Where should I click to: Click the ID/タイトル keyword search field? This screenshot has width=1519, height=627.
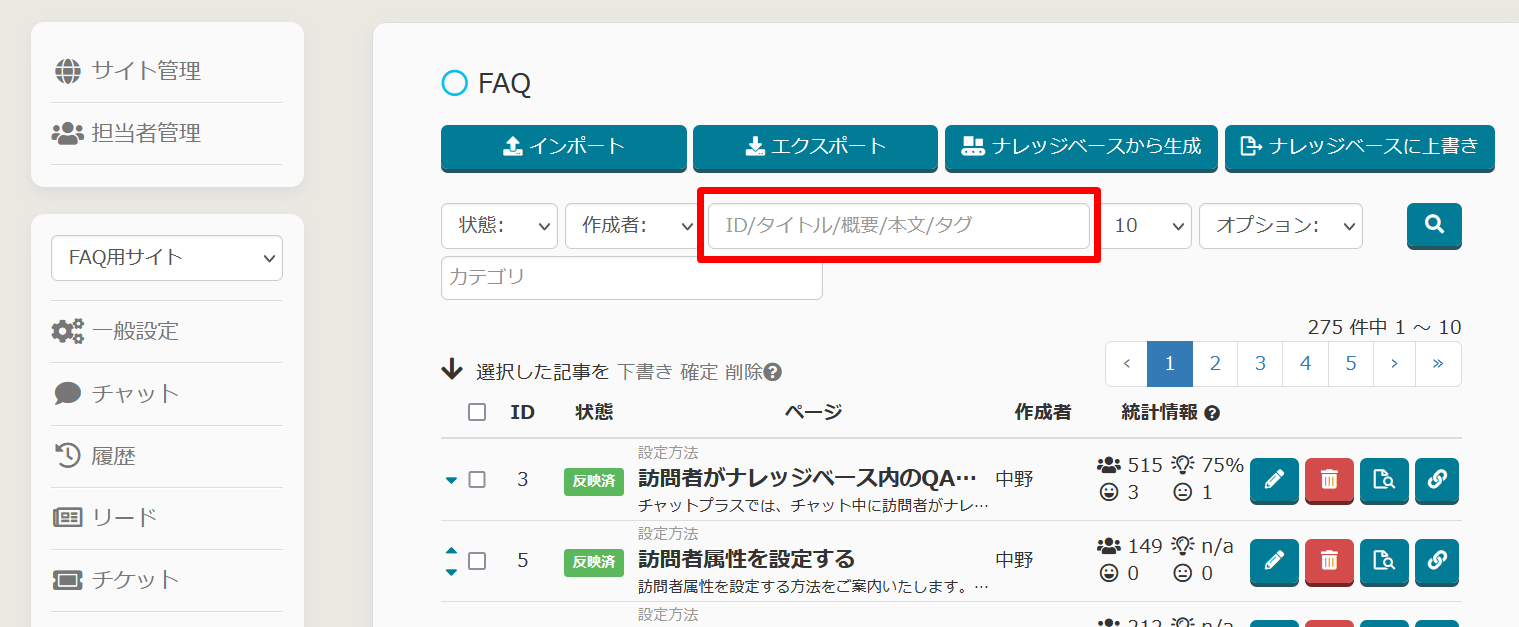point(898,226)
